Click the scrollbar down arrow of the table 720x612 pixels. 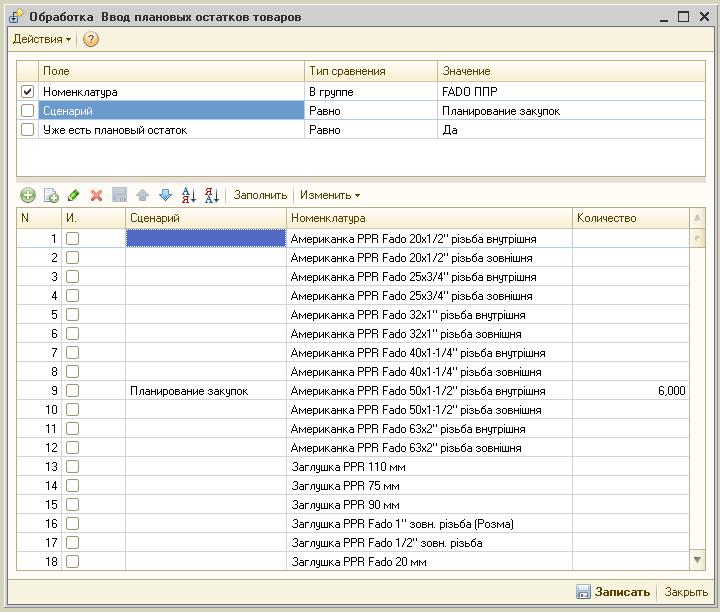coord(697,560)
